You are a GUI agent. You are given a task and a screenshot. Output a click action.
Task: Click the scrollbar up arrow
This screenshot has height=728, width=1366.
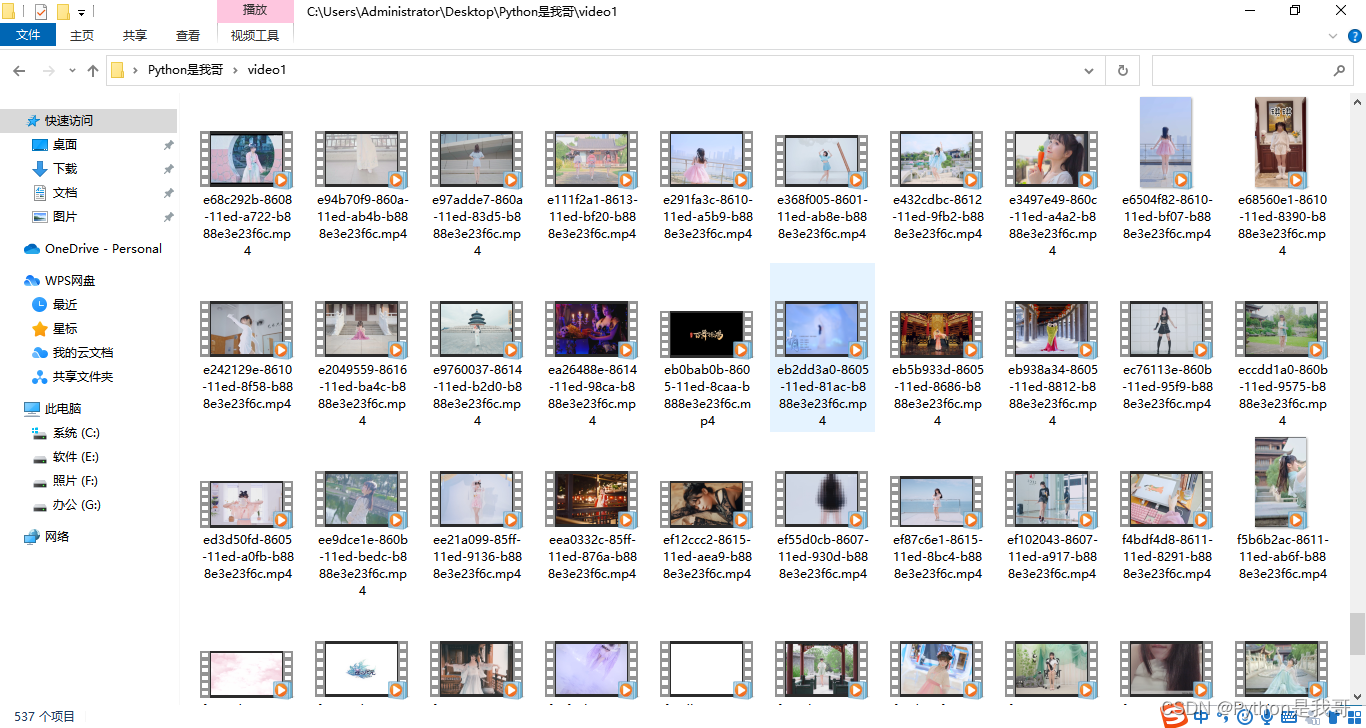click(x=1357, y=102)
